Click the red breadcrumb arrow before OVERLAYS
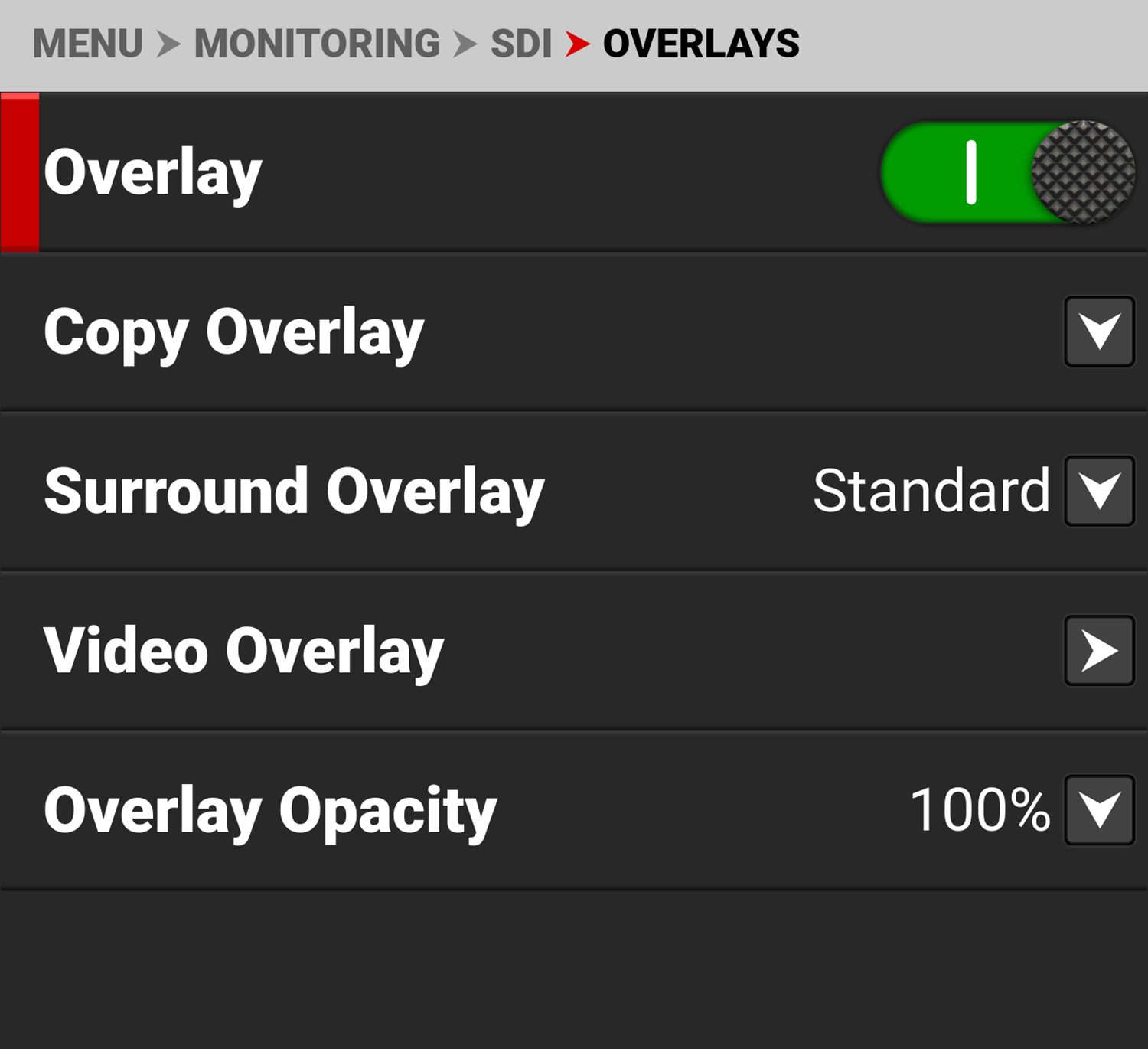The height and width of the screenshot is (1049, 1148). coord(577,44)
